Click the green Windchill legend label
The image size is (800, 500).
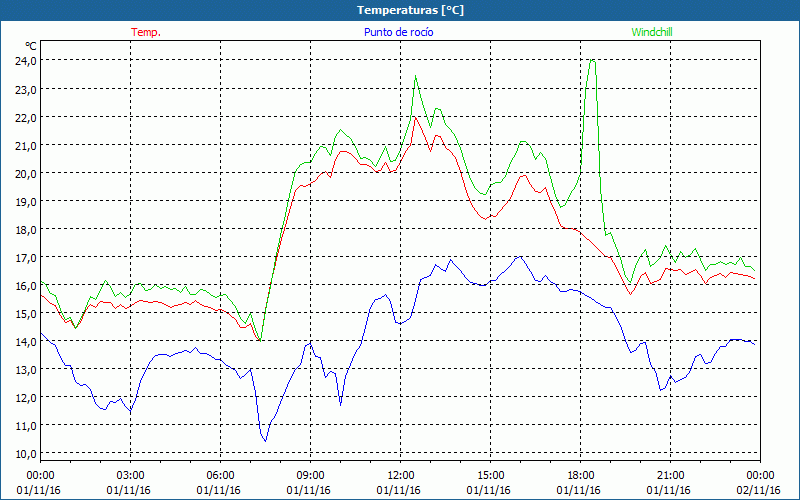(x=652, y=32)
